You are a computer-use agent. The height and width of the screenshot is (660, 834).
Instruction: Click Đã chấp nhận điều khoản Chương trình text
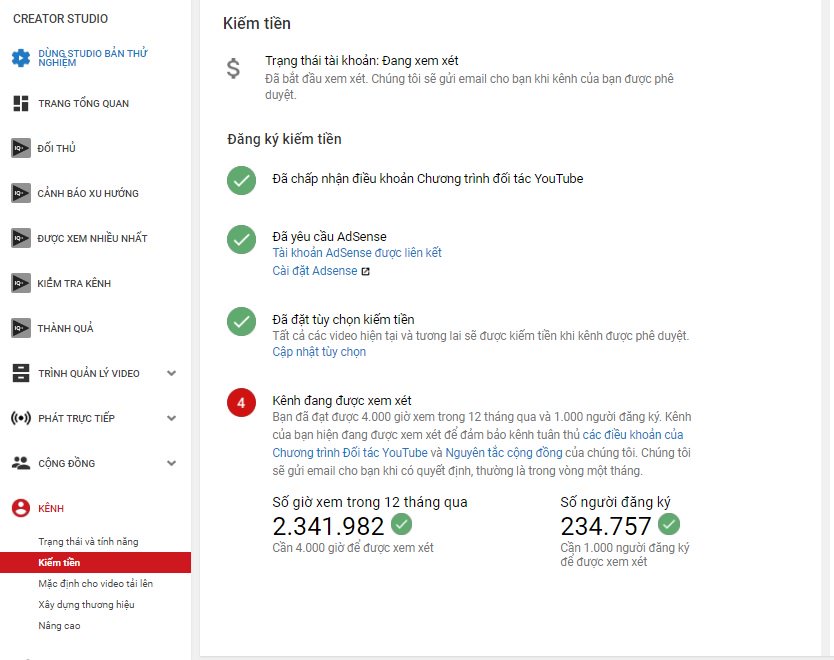[x=428, y=179]
